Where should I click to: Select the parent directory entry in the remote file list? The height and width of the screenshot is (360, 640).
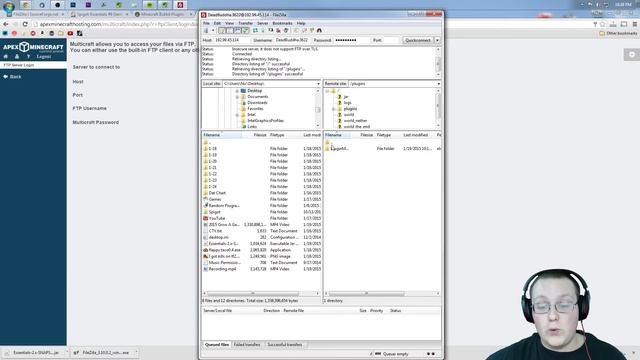330,142
